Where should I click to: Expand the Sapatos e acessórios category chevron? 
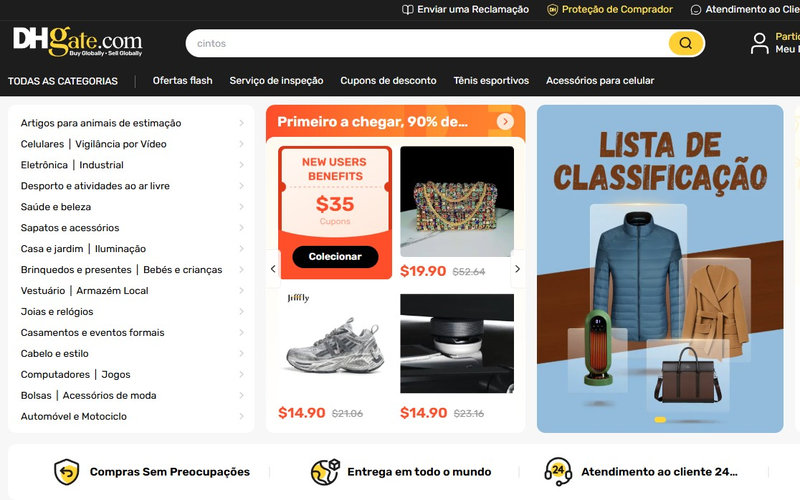coord(241,228)
